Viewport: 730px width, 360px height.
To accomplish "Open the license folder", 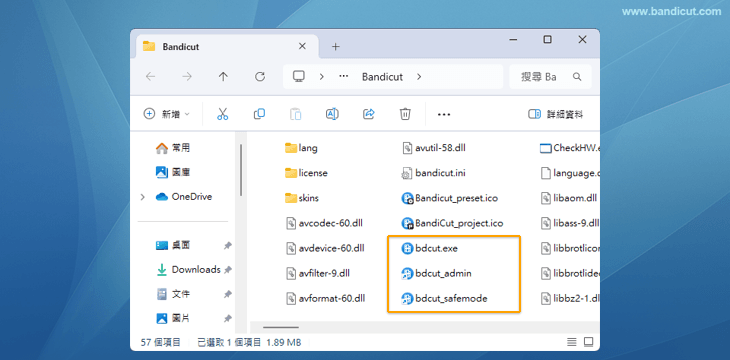I will click(306, 173).
